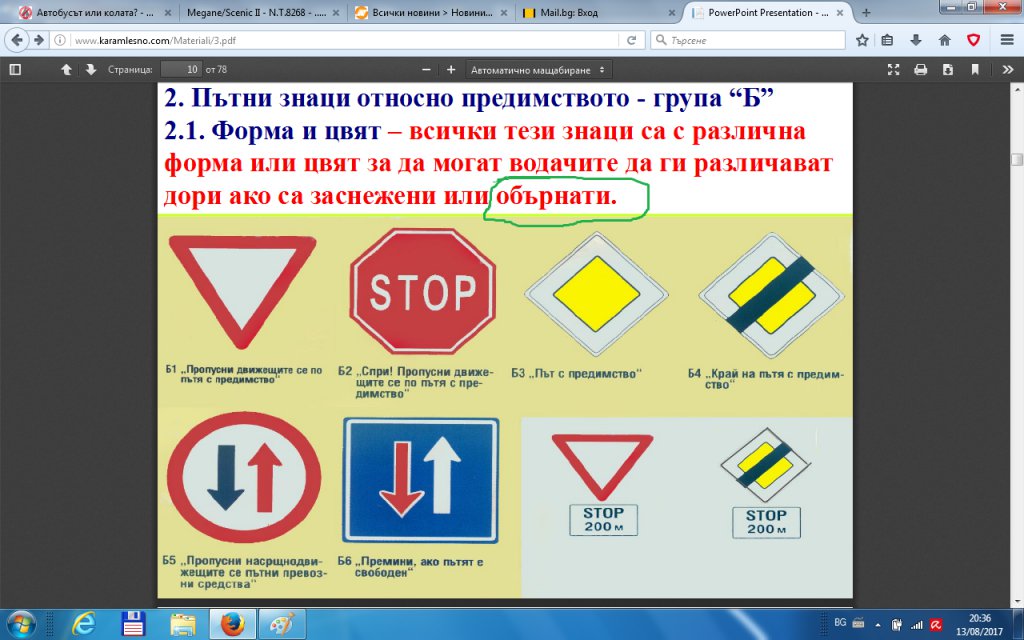Click the Б4 end of priority sign
This screenshot has width=1024, height=640.
point(771,295)
